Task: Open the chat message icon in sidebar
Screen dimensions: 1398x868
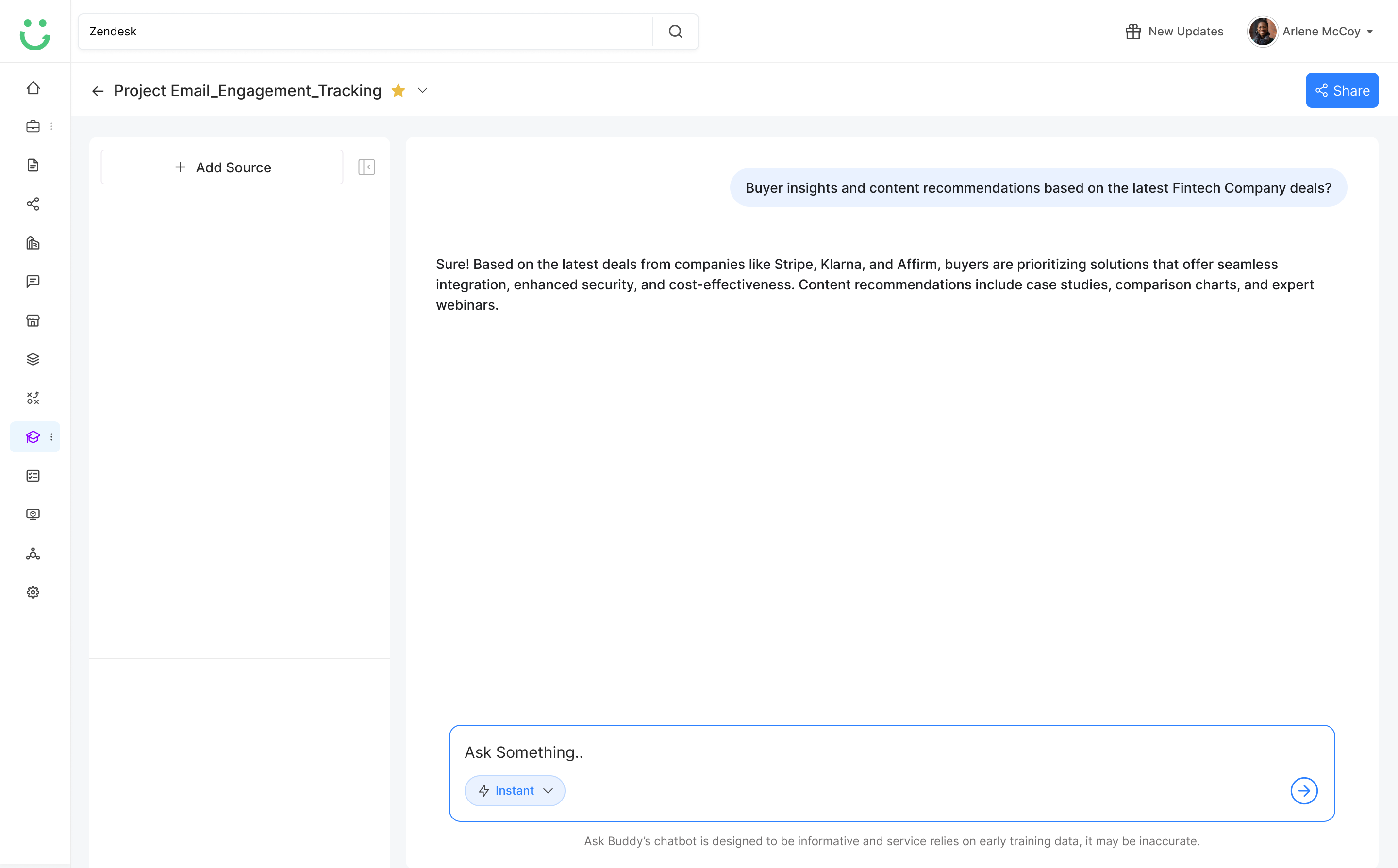Action: 33,281
